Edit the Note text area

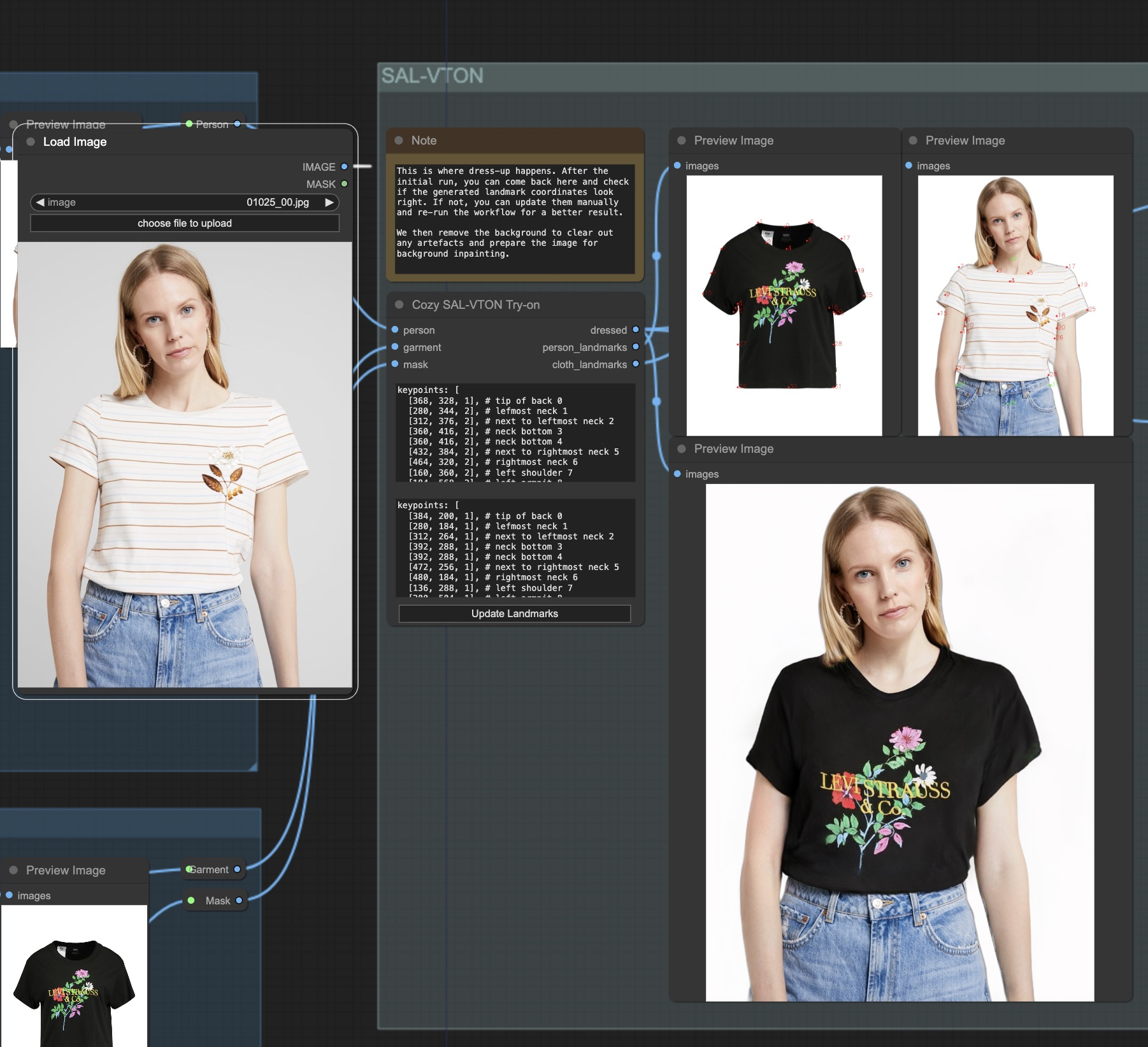point(515,218)
